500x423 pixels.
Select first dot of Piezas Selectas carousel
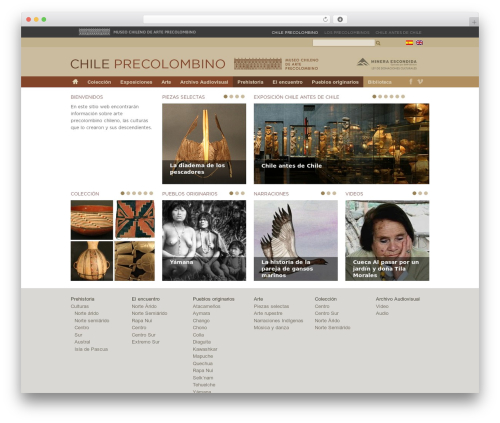pos(226,97)
